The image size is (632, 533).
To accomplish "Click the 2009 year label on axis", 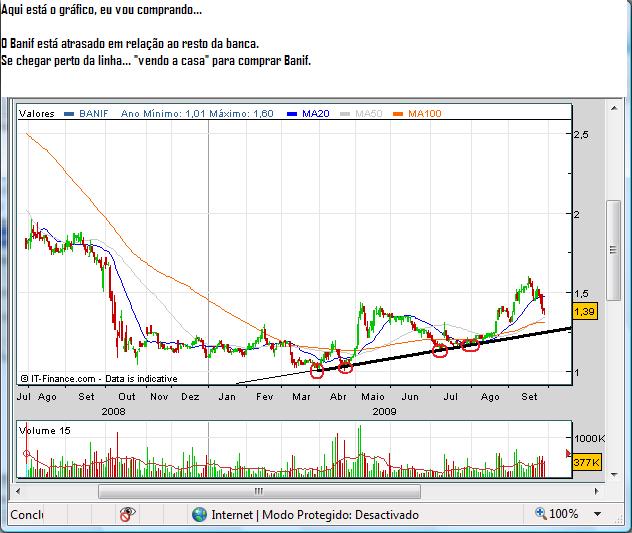I will (x=384, y=412).
